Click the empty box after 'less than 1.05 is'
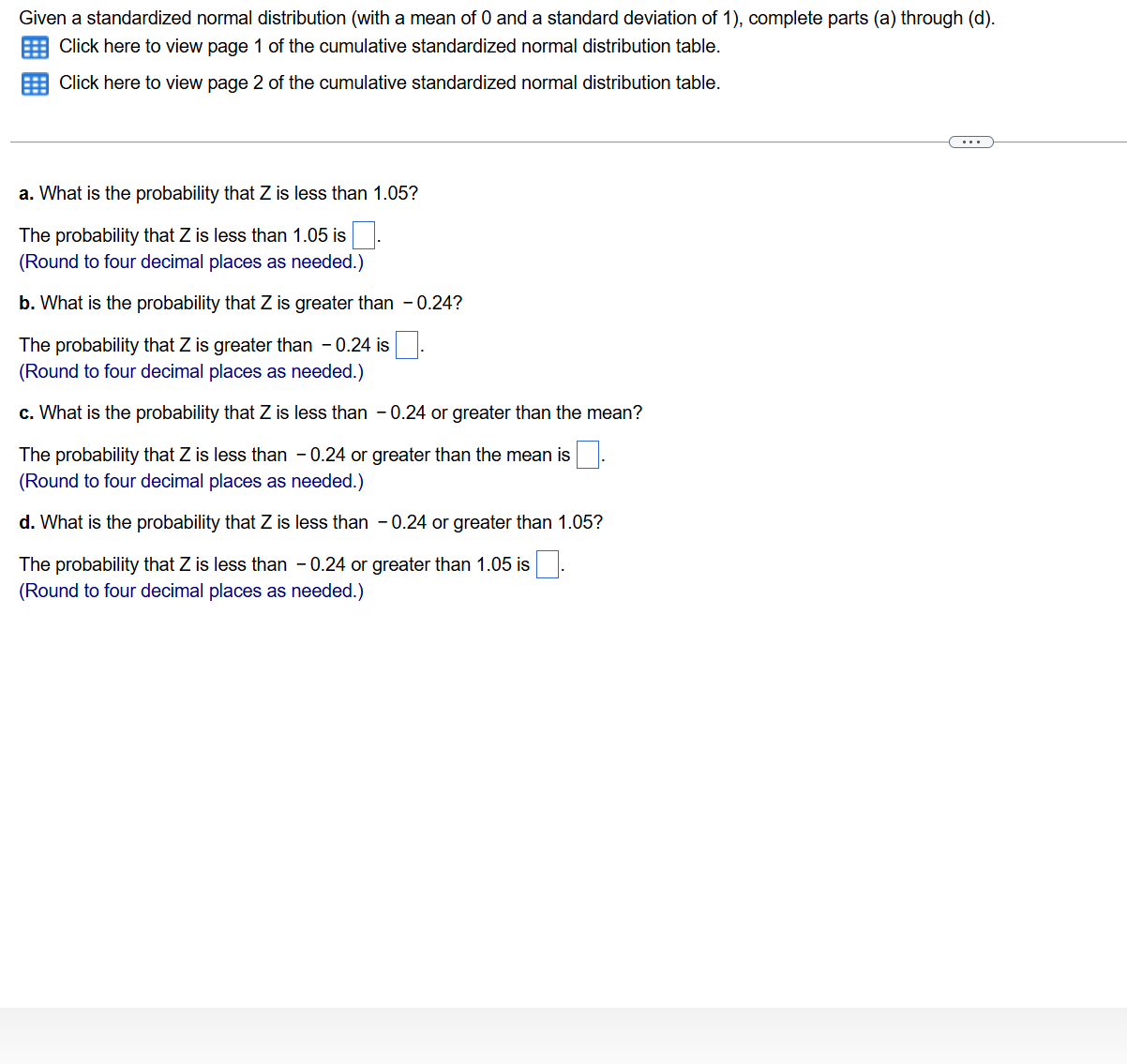This screenshot has height=1064, width=1127. pyautogui.click(x=363, y=235)
